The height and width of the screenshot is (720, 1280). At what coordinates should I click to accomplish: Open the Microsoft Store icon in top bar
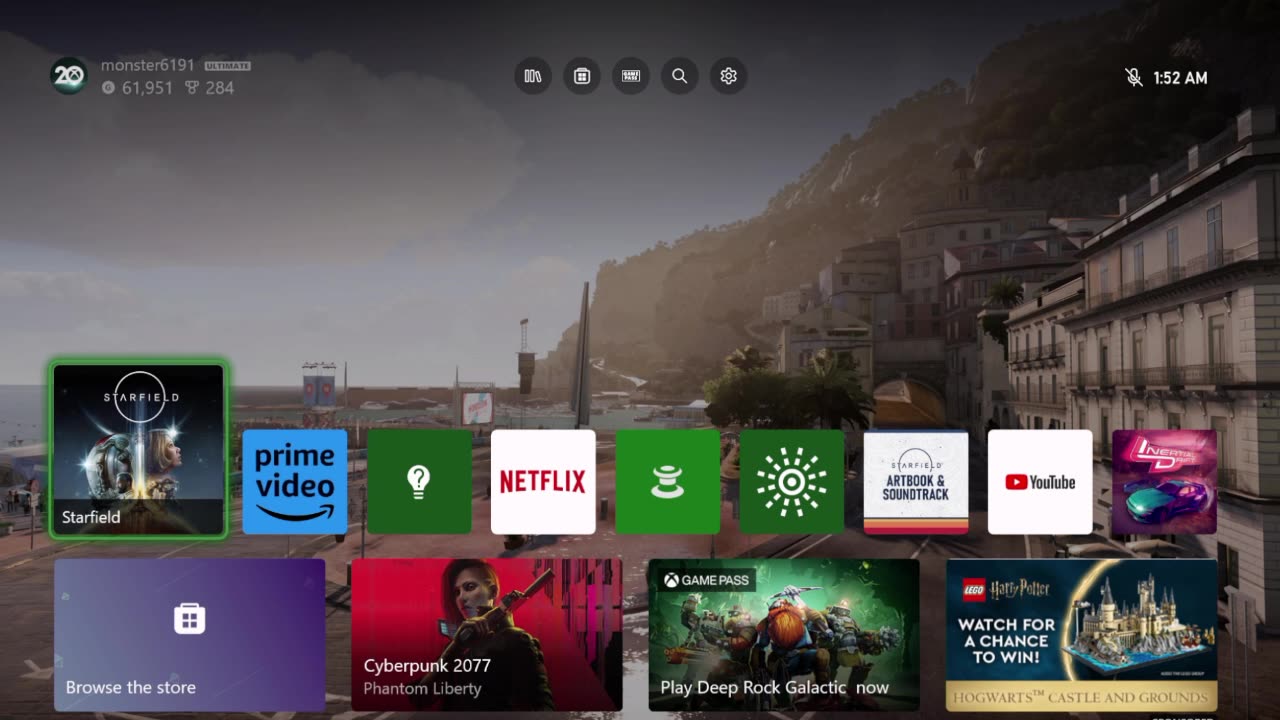pos(582,76)
